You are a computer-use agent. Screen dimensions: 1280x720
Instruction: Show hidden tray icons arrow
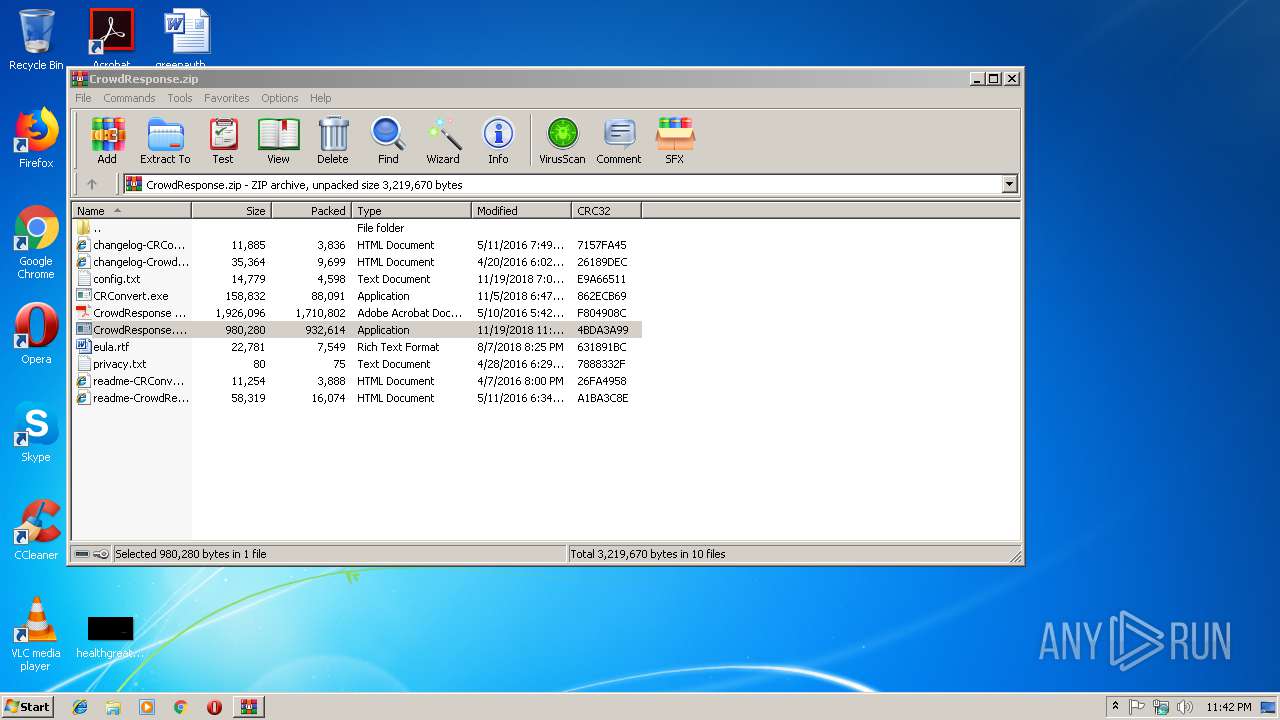tap(1115, 707)
